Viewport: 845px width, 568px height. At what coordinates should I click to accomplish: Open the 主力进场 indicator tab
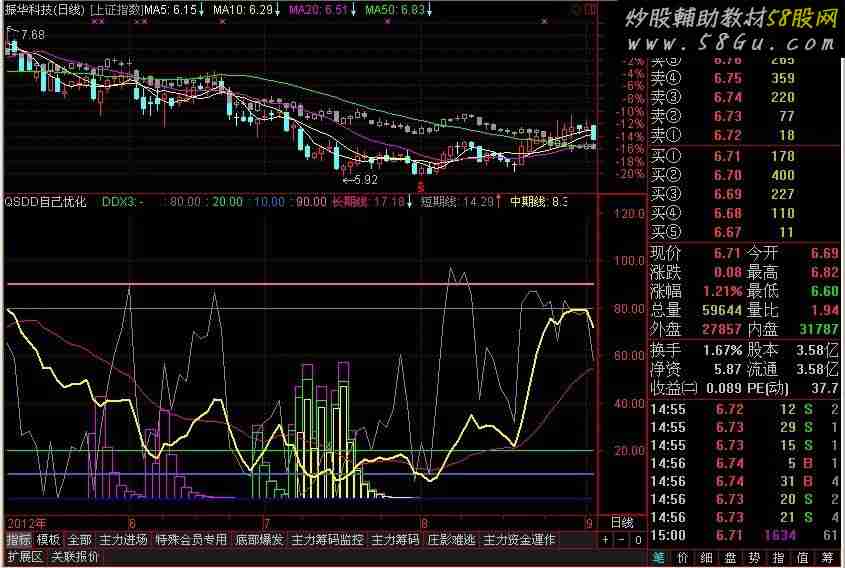pyautogui.click(x=124, y=539)
